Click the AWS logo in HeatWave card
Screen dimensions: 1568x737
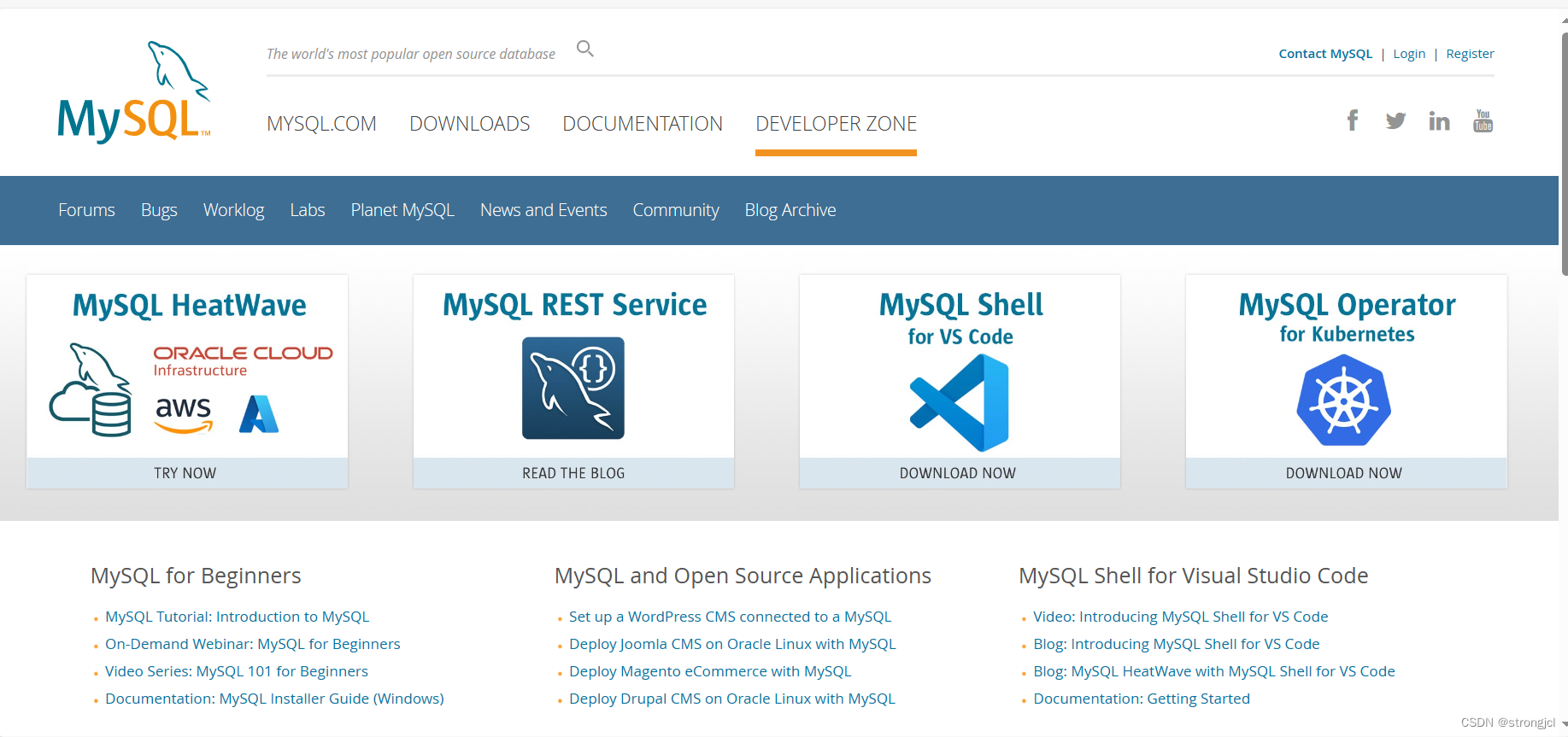click(183, 414)
